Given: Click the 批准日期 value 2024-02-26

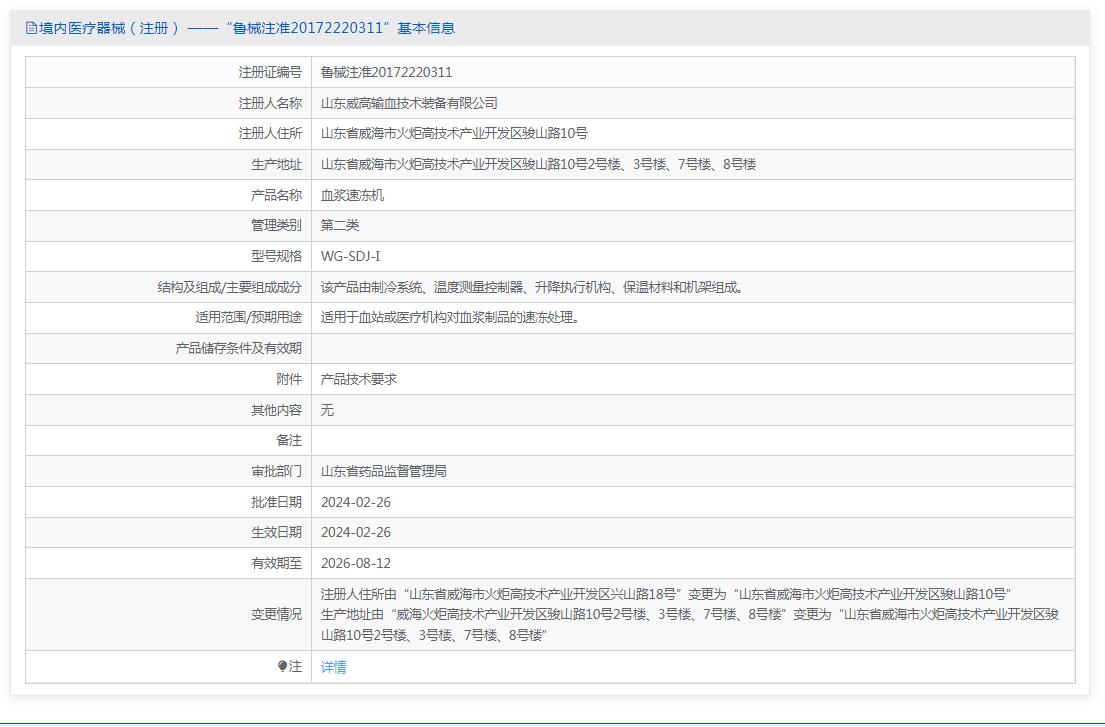Looking at the screenshot, I should (x=356, y=502).
